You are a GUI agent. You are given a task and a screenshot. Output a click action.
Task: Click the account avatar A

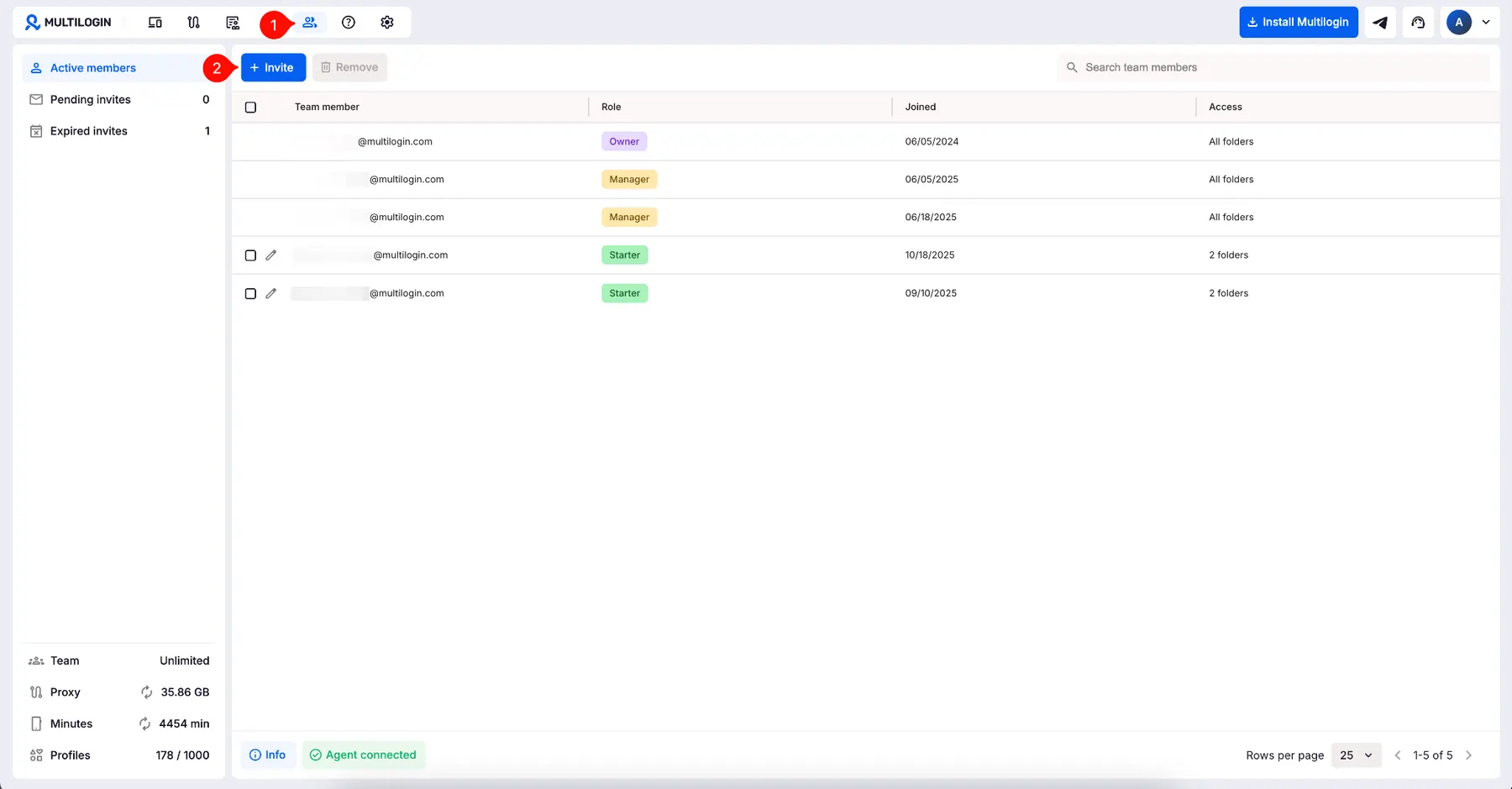1459,23
